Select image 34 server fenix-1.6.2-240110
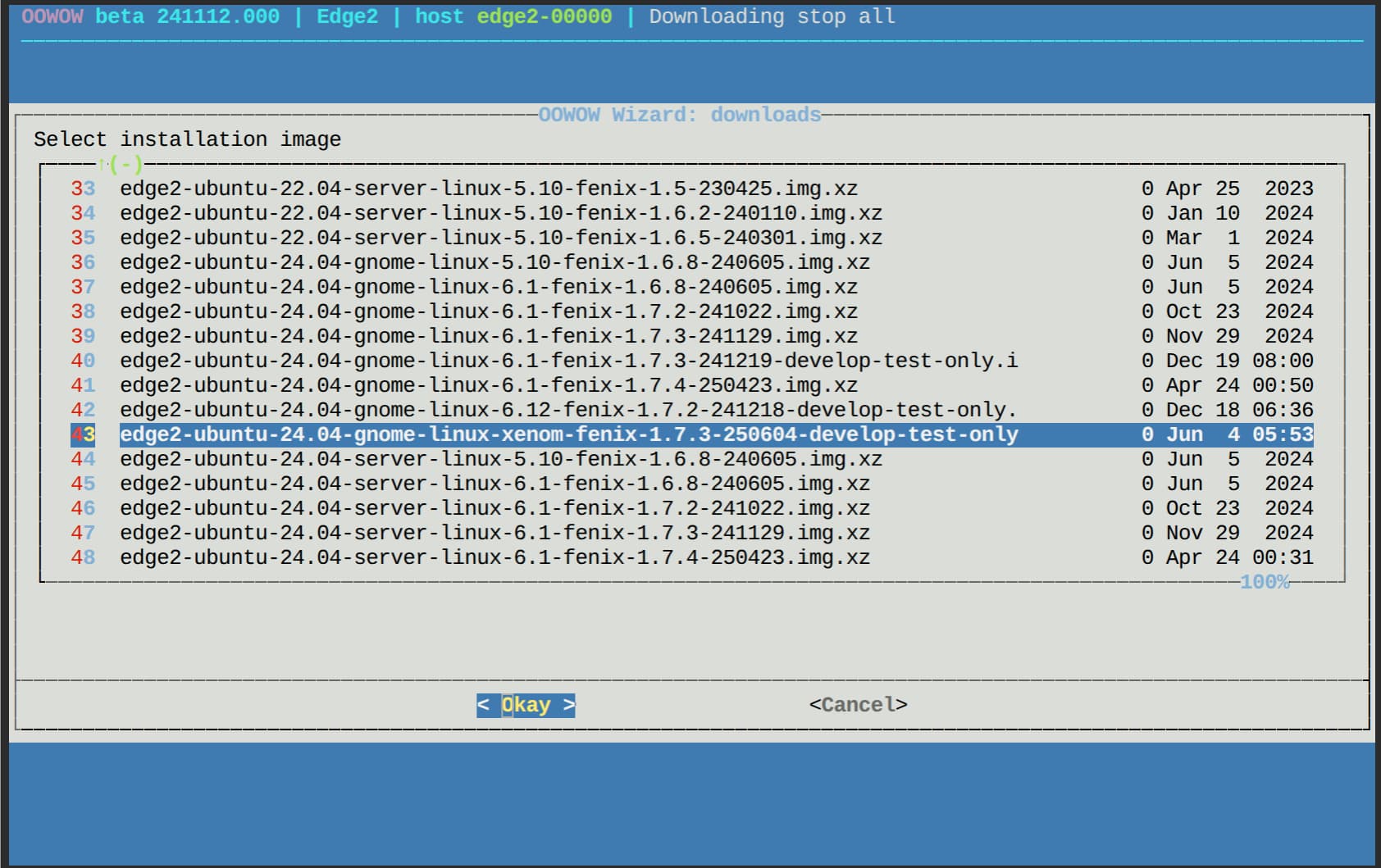The height and width of the screenshot is (868, 1381). click(692, 213)
